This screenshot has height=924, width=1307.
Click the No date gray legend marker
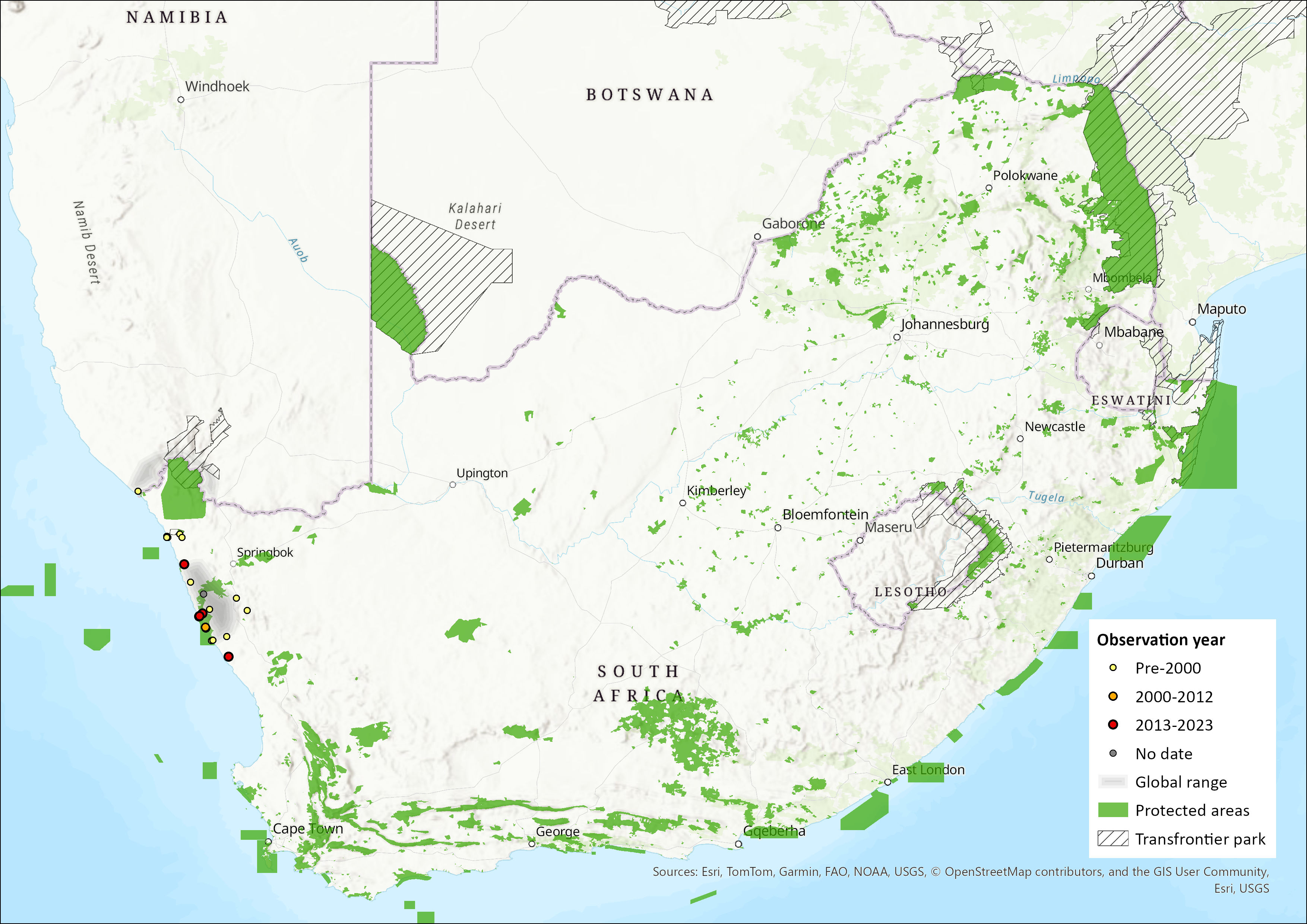tap(1113, 753)
